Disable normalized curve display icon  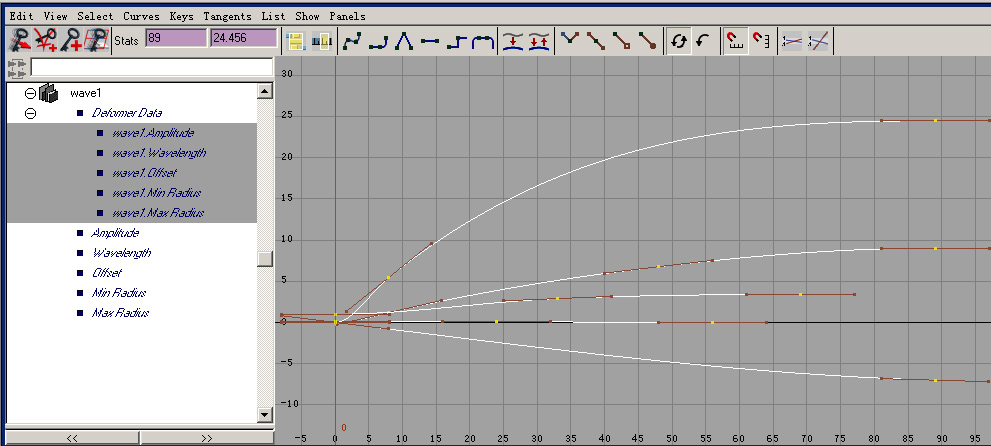(x=818, y=42)
